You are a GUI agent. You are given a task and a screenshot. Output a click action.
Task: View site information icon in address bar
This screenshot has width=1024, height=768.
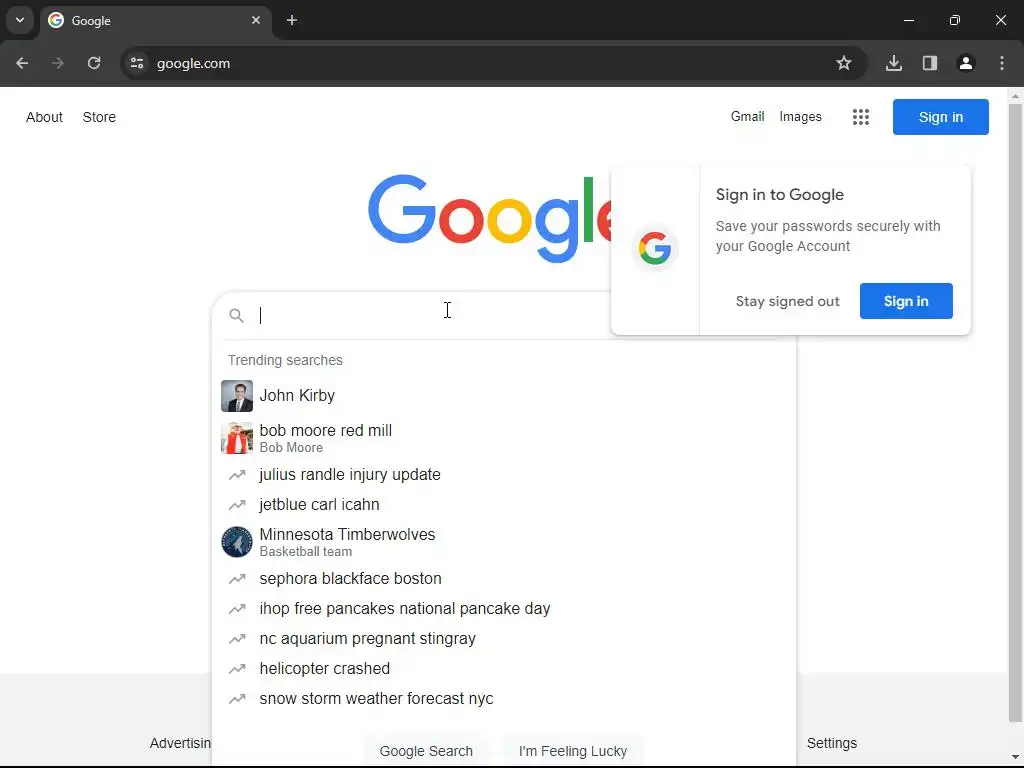point(137,63)
